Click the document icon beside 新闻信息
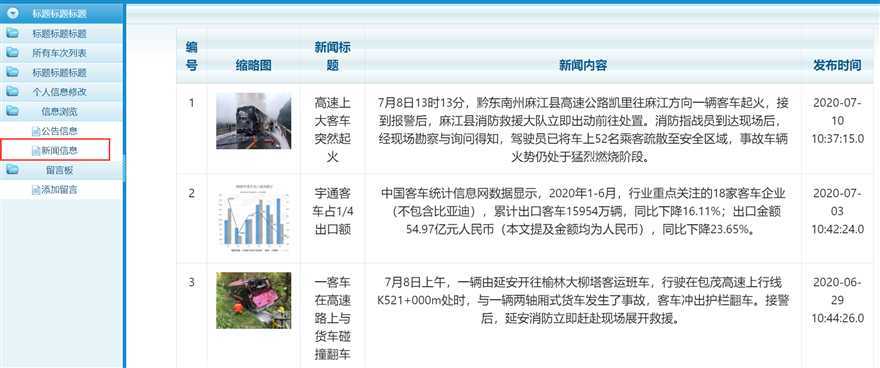This screenshot has width=880, height=368. point(36,150)
